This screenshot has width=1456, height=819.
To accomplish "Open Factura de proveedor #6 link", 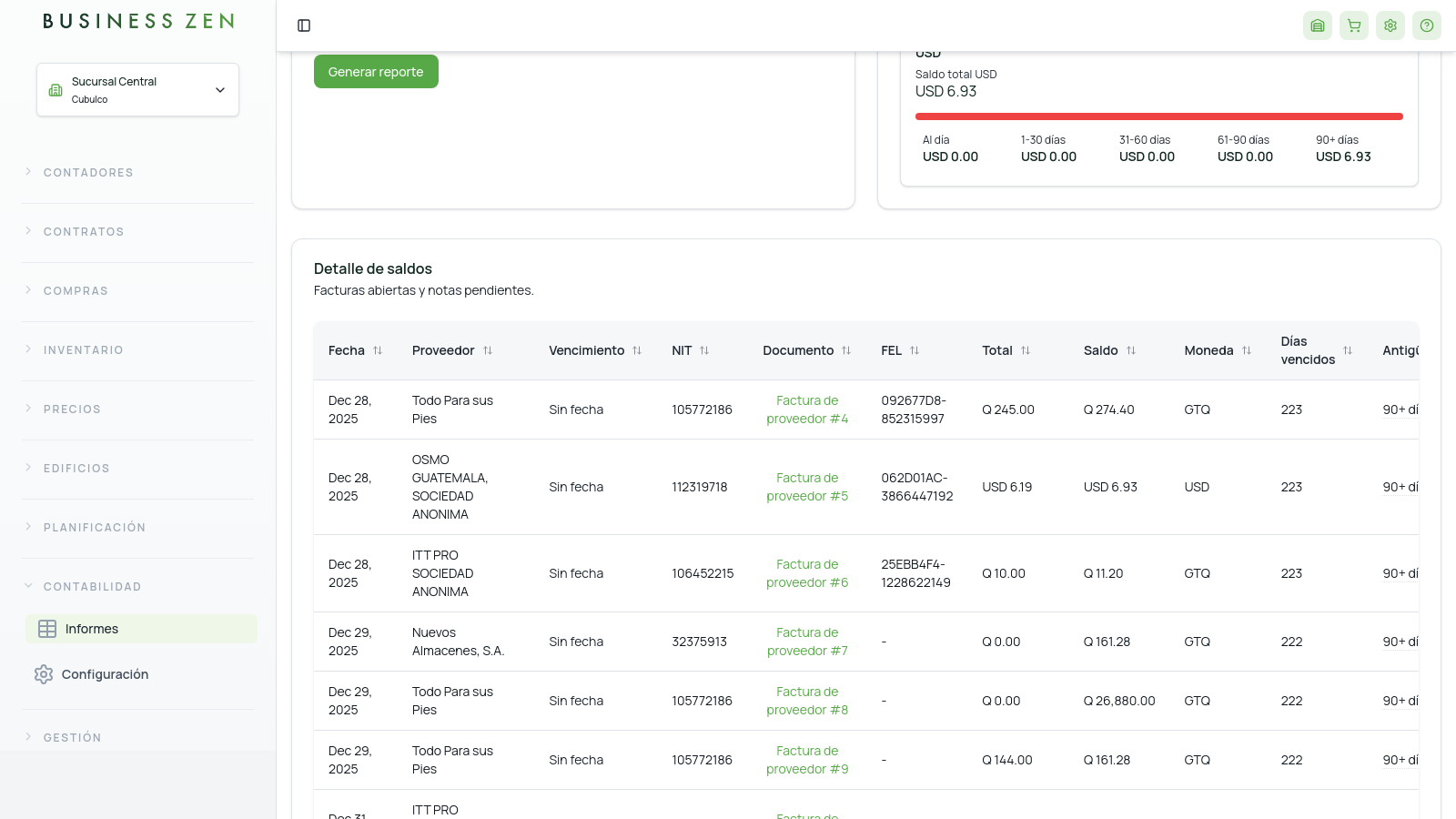I will pos(807,573).
